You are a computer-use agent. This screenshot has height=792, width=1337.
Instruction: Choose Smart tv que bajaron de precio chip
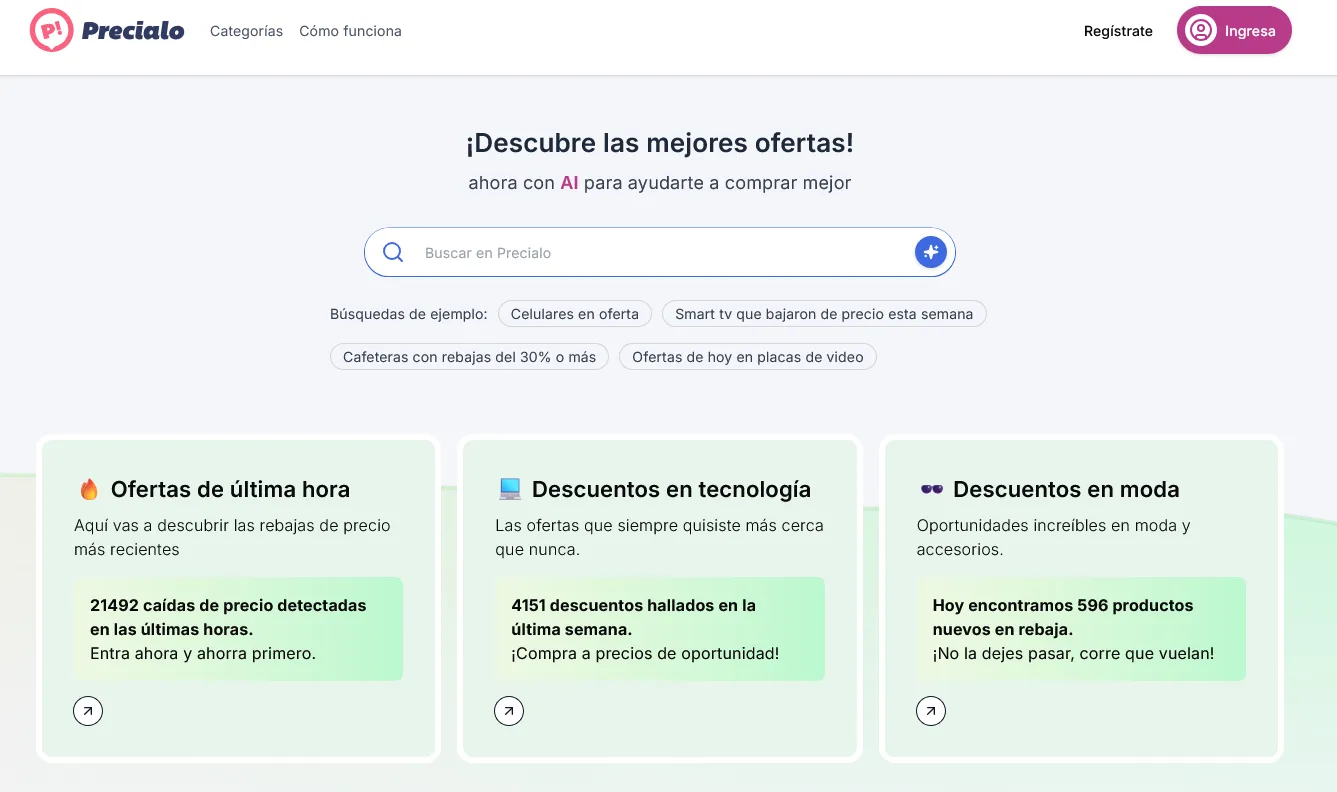click(823, 314)
